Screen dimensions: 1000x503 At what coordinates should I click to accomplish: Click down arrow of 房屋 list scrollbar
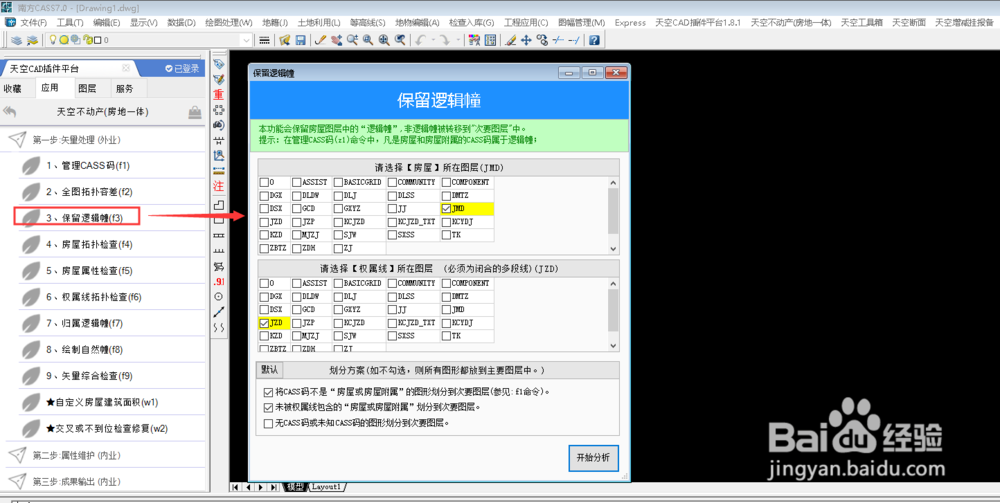pyautogui.click(x=614, y=249)
